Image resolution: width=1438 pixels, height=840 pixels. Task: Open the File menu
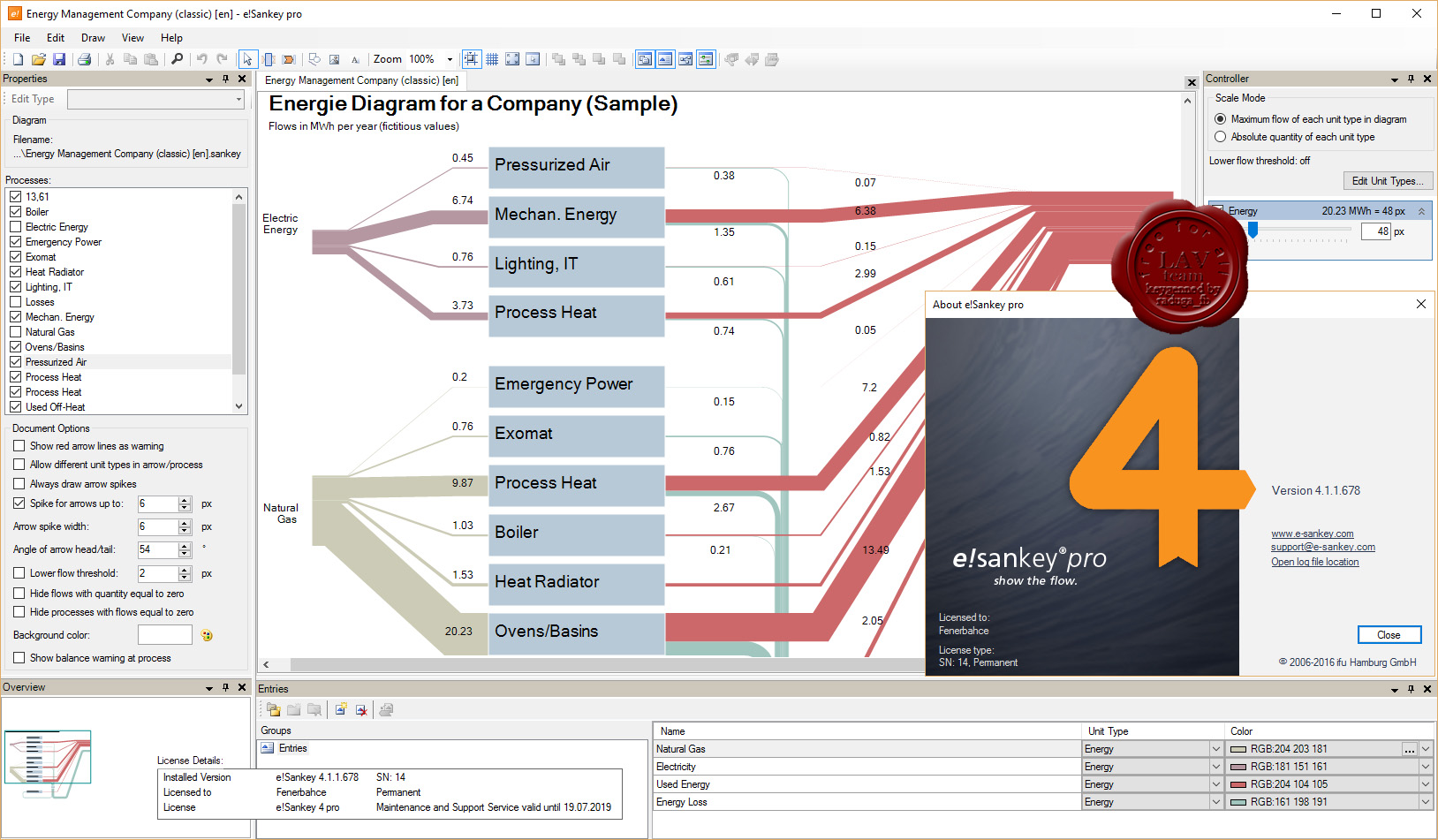pos(22,38)
